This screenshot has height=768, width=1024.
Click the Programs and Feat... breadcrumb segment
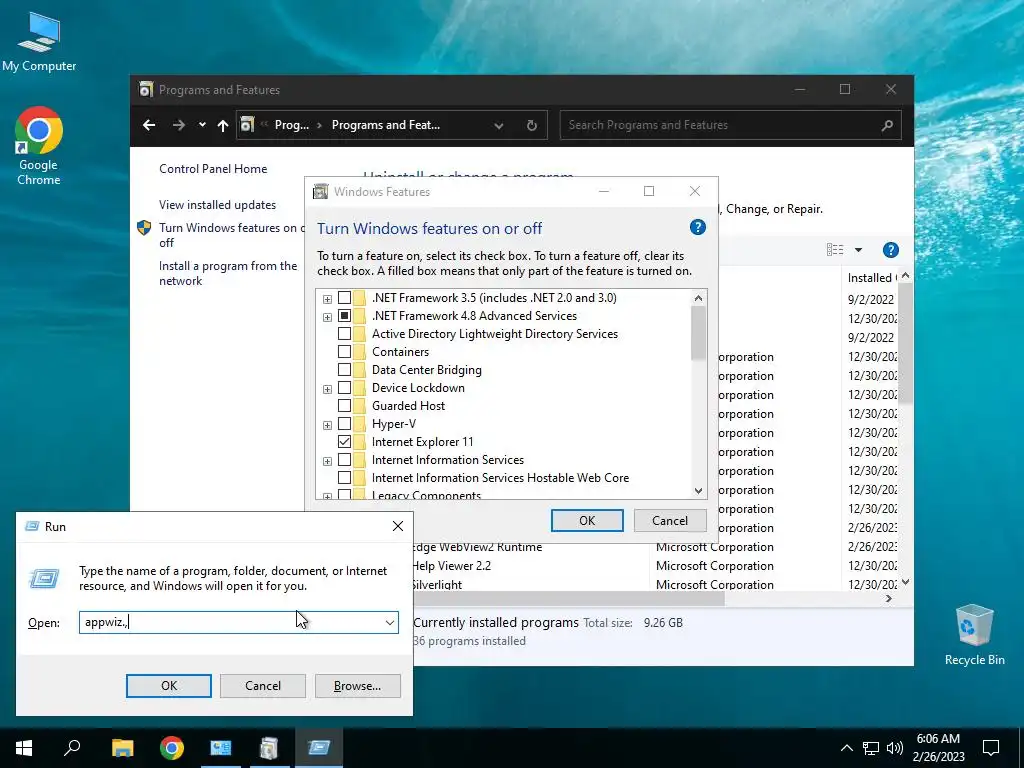[x=386, y=125]
